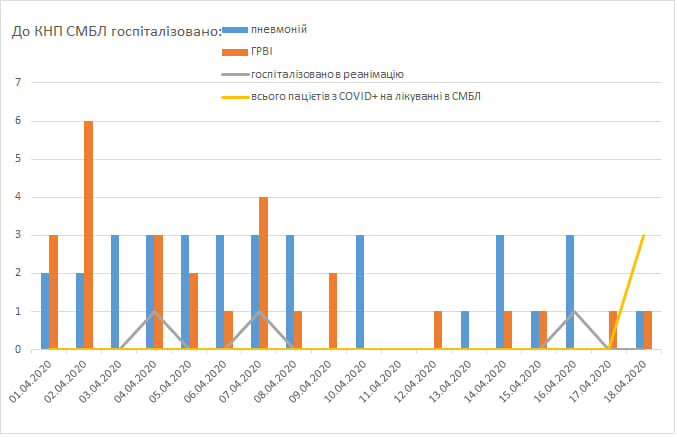Click the y-axis value label 7

pyautogui.click(x=16, y=83)
